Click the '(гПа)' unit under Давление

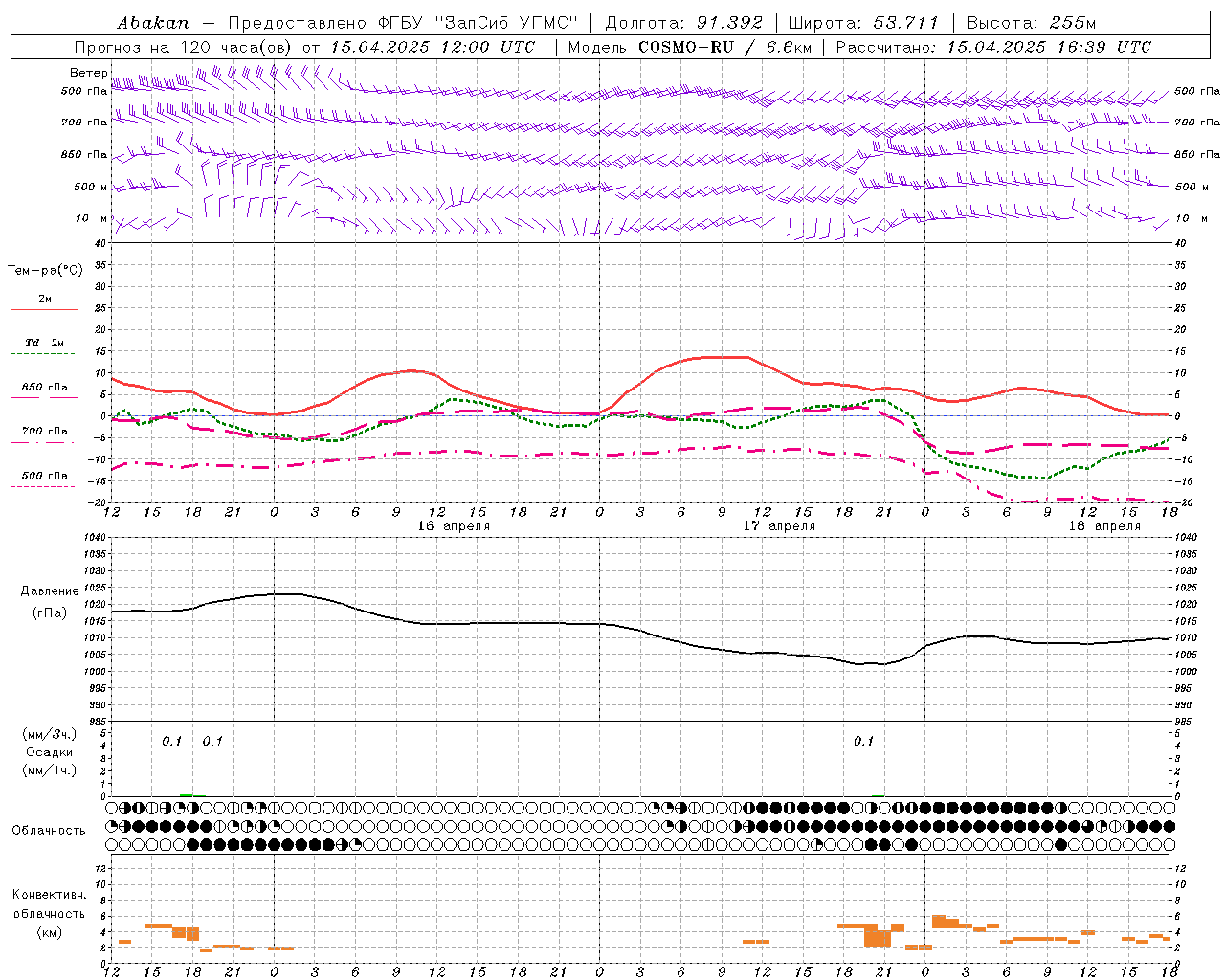(x=50, y=613)
